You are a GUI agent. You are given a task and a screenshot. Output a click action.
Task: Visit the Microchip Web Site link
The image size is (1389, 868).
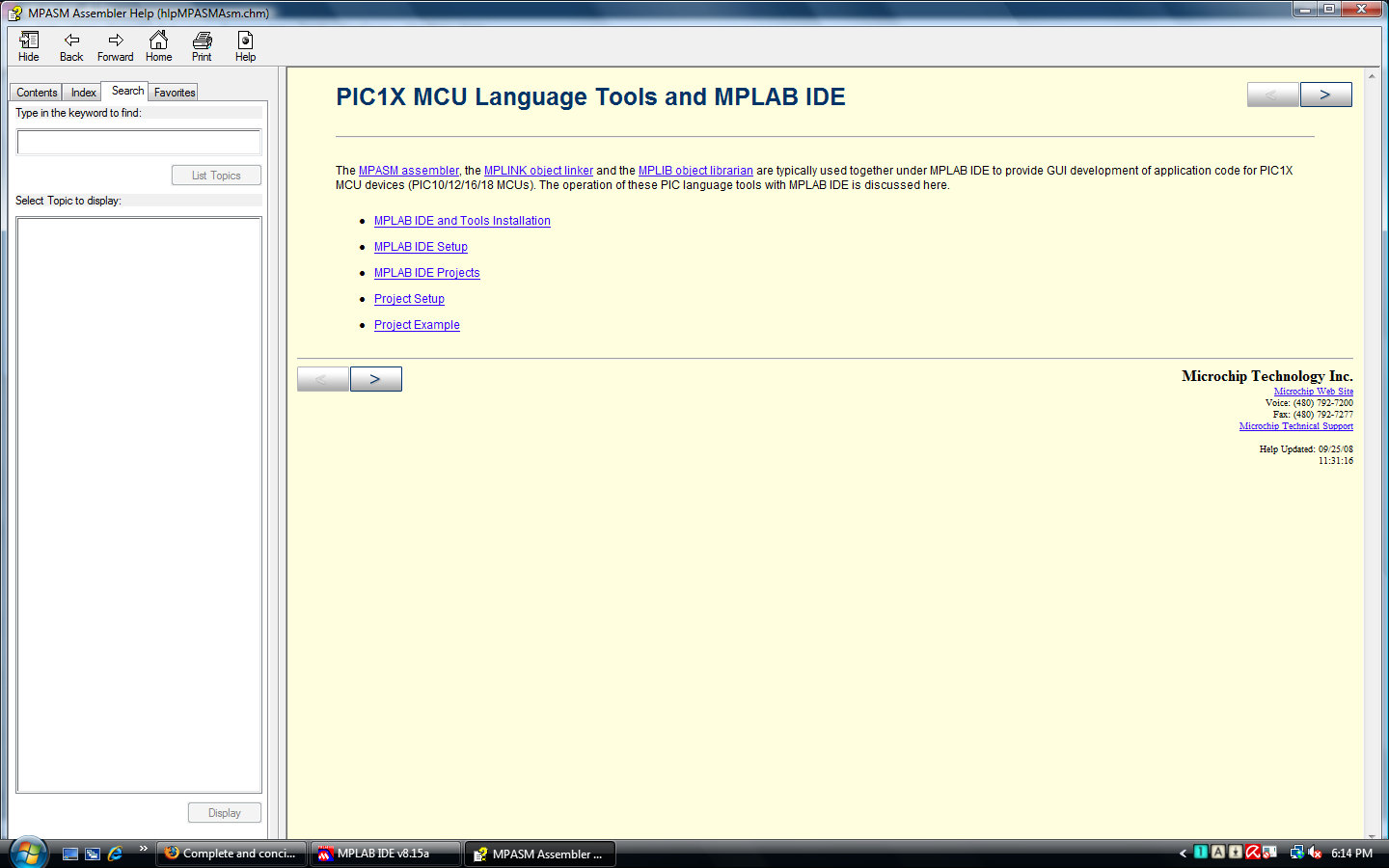coord(1313,392)
